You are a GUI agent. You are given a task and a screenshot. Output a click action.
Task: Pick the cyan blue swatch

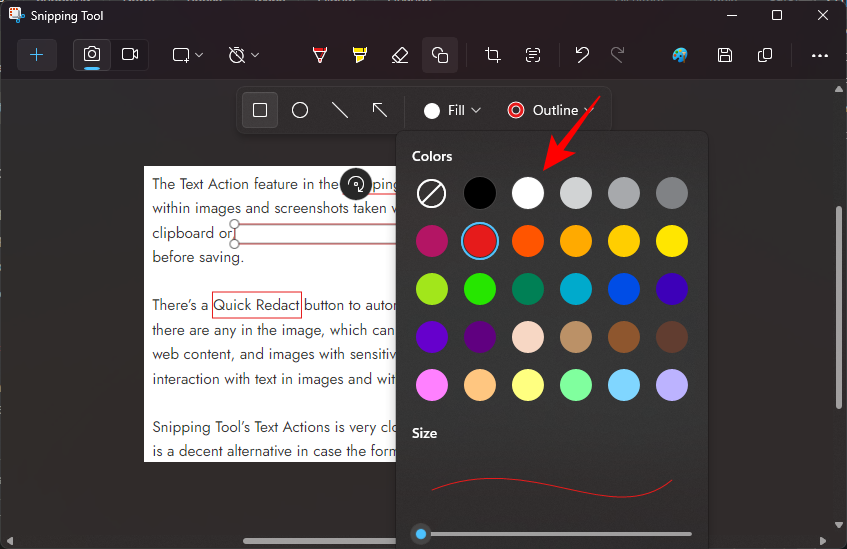point(576,289)
